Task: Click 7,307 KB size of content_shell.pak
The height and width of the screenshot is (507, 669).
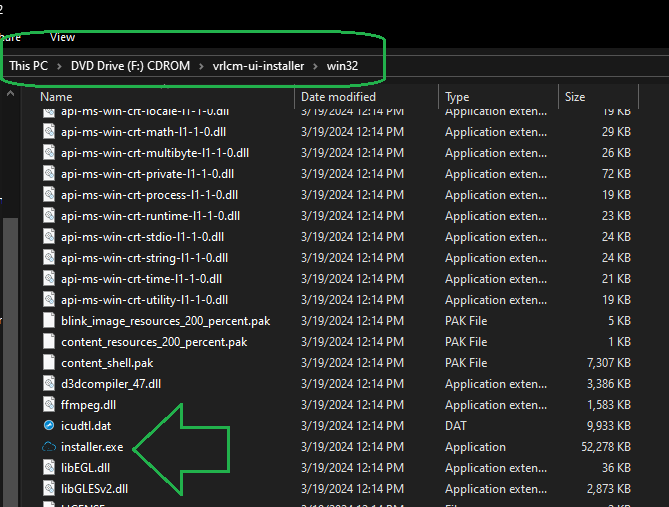Action: (609, 363)
